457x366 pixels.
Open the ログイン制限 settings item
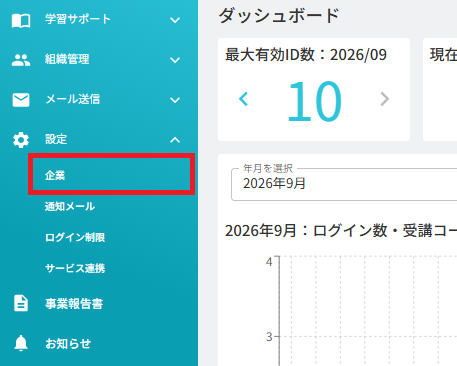click(75, 237)
